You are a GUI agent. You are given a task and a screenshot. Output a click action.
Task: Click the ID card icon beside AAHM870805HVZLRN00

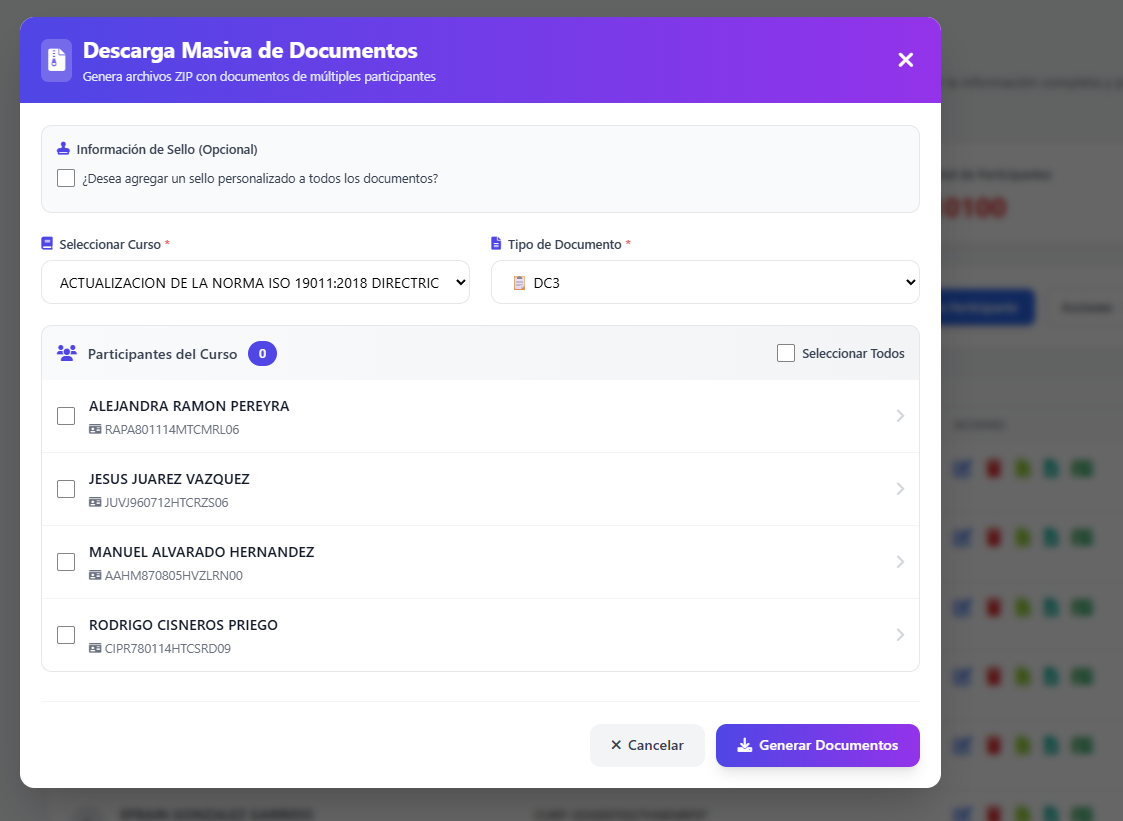tap(95, 576)
